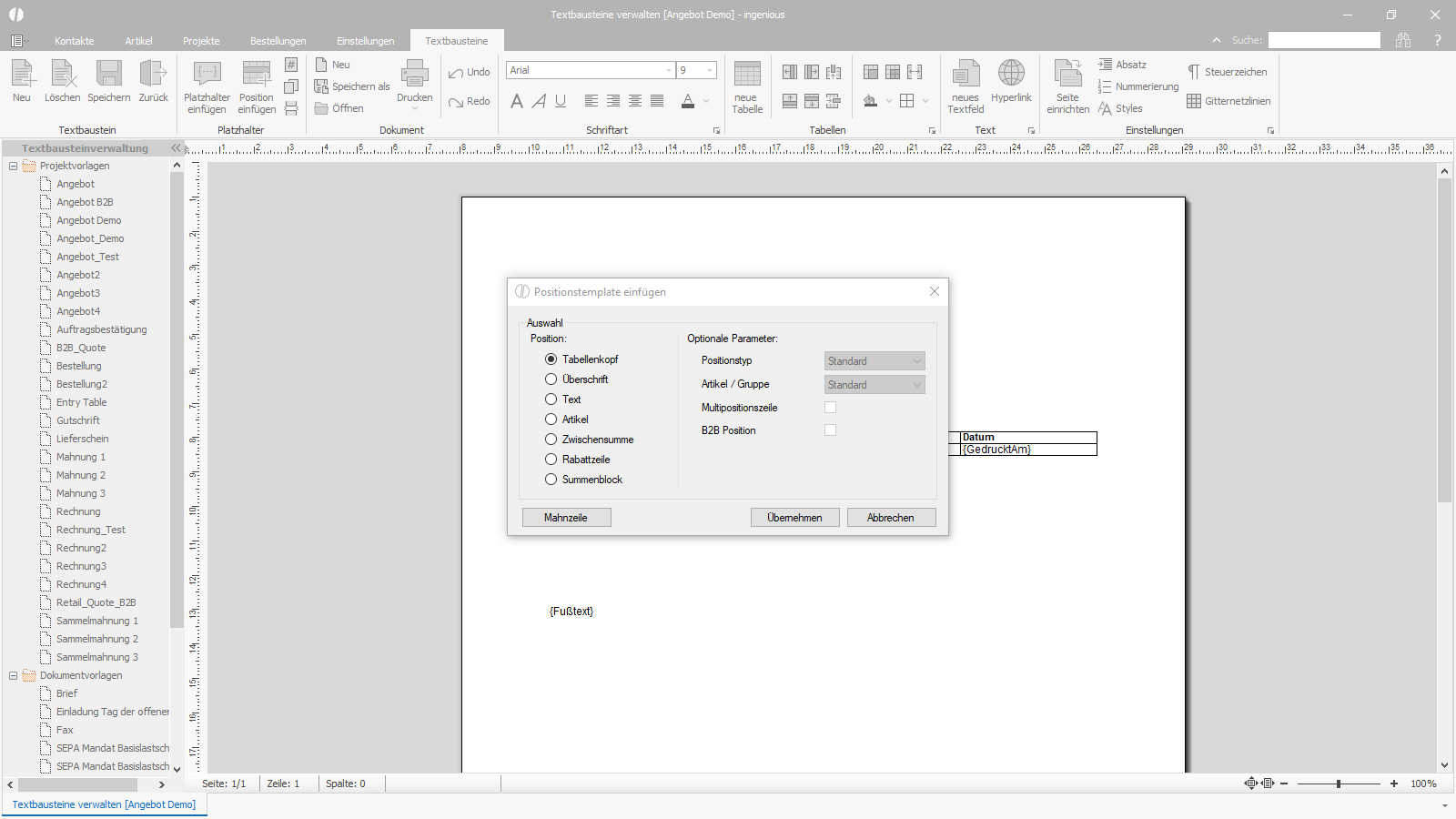Select Text radio option
This screenshot has width=1456, height=819.
pyautogui.click(x=551, y=399)
